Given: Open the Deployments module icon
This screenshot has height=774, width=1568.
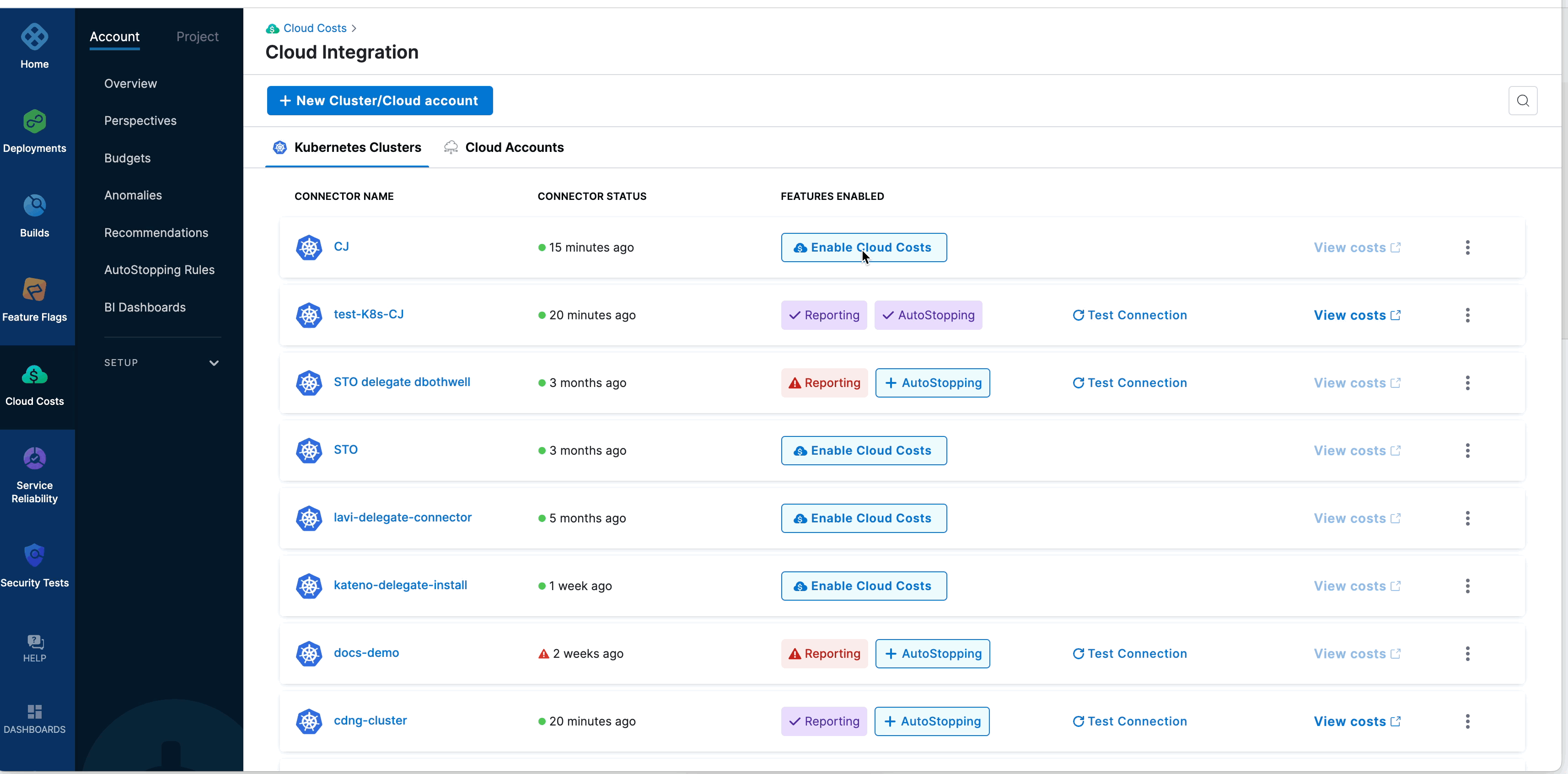Looking at the screenshot, I should pyautogui.click(x=35, y=122).
